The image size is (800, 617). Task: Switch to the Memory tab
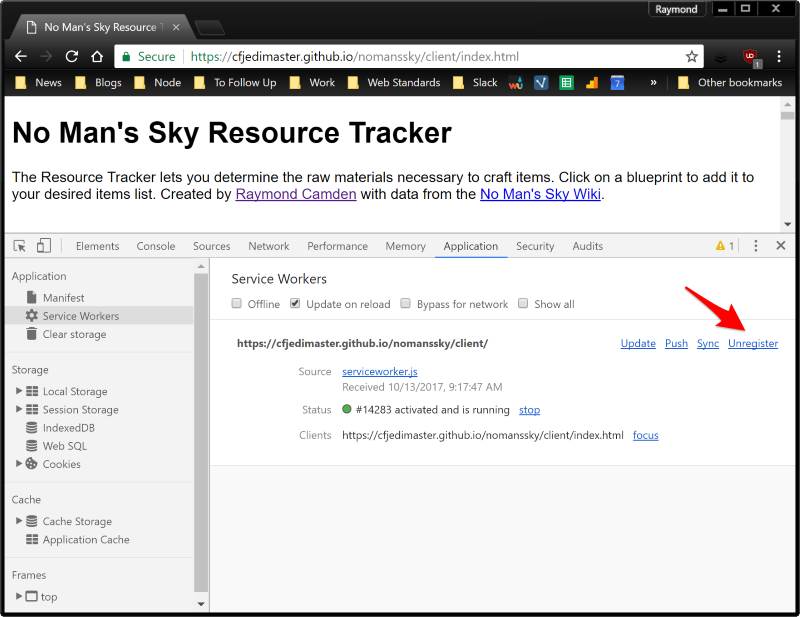point(406,246)
